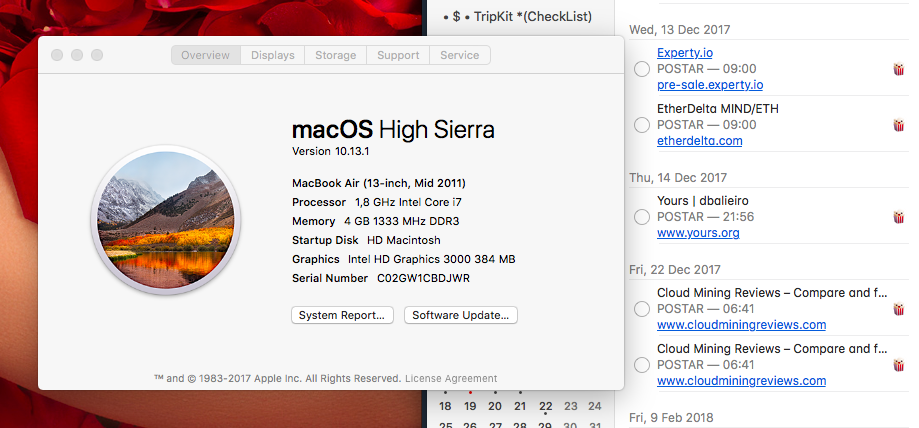Open pre-sale.experty.io link
The height and width of the screenshot is (428, 919).
(710, 84)
